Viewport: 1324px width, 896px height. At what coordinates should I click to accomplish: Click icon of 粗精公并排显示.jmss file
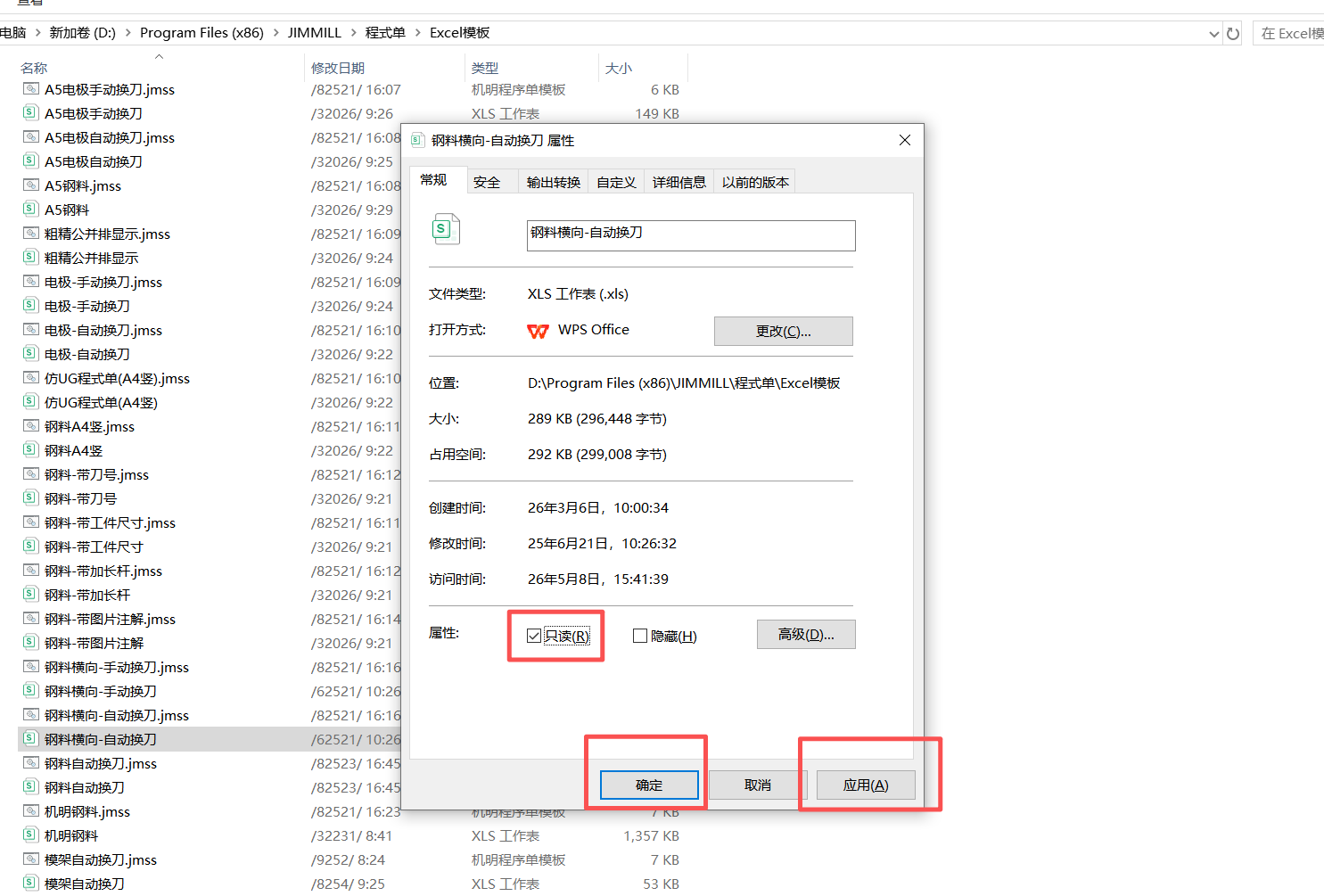(31, 234)
